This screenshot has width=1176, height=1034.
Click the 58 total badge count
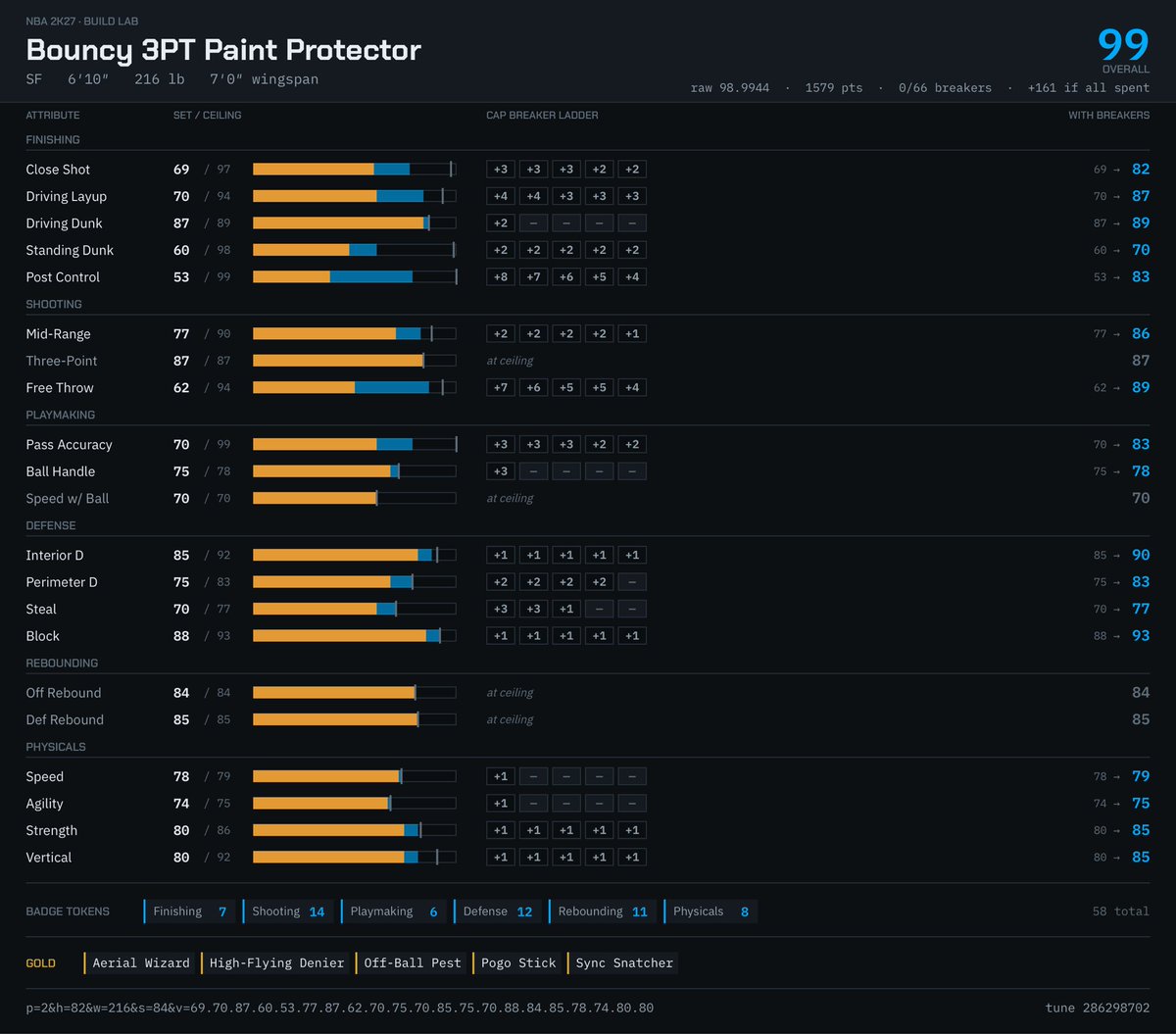click(1121, 911)
